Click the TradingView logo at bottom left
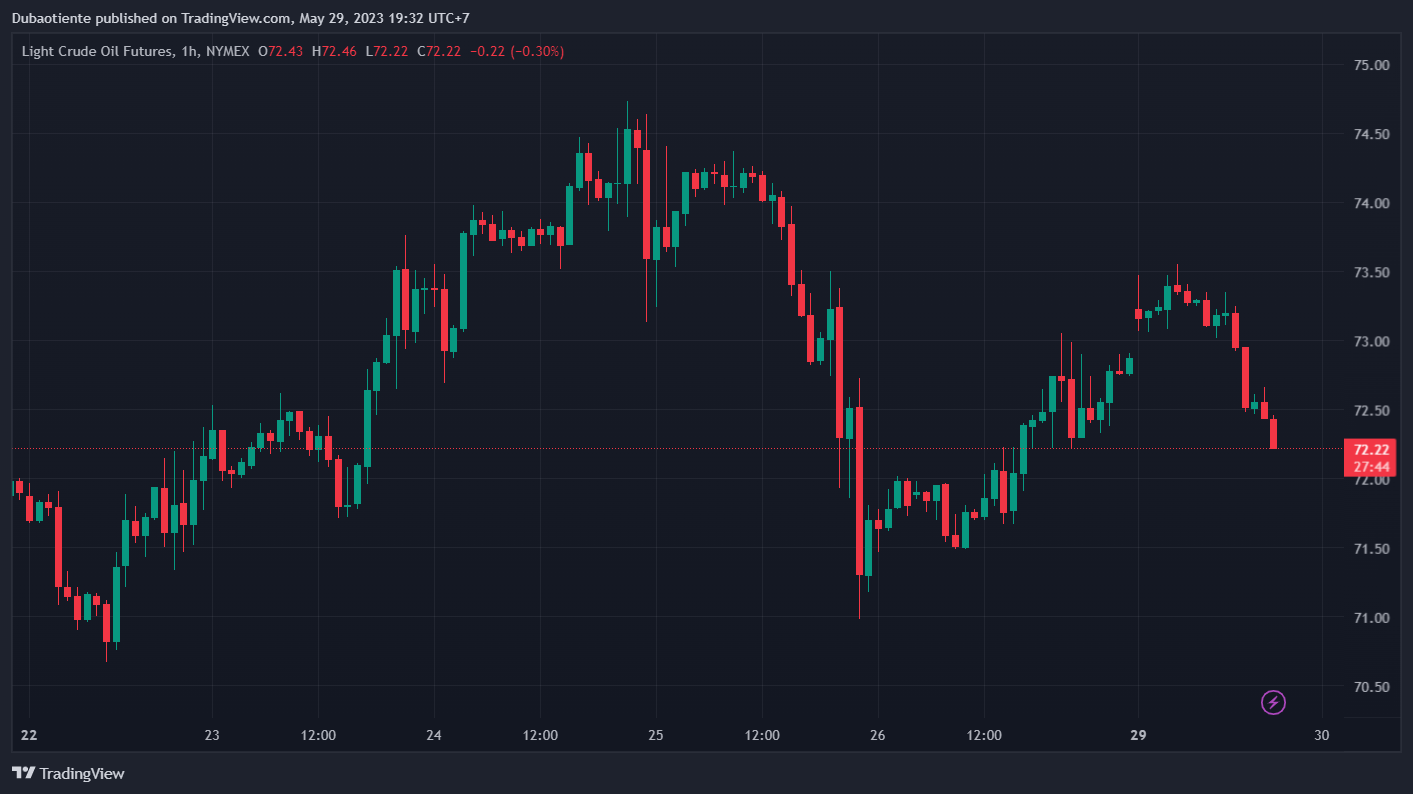 pyautogui.click(x=68, y=773)
